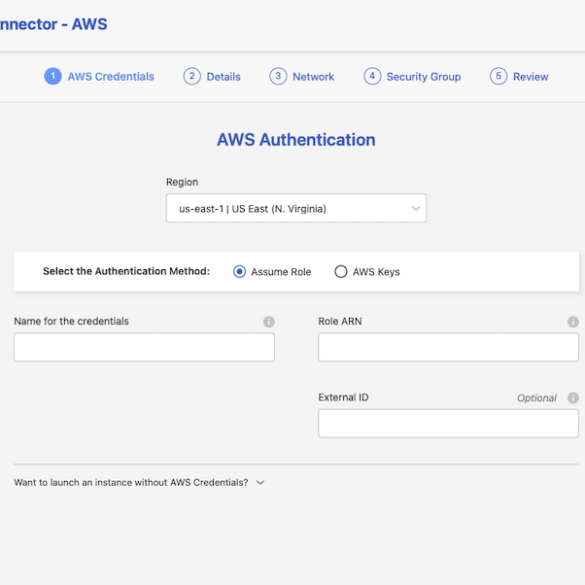Click the step 5 circle icon

[x=498, y=76]
